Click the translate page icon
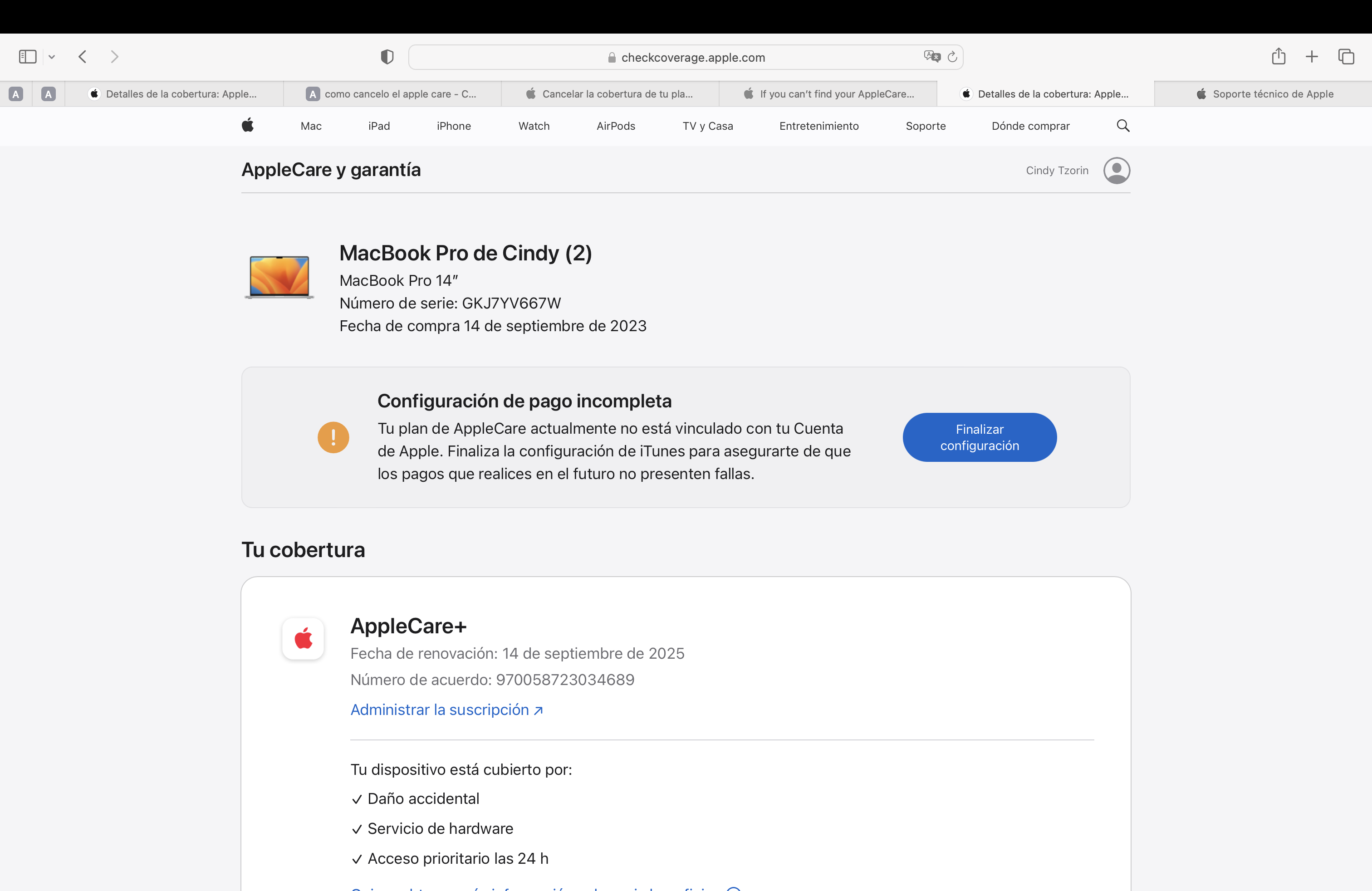Screen dimensions: 1372x891 click(931, 56)
